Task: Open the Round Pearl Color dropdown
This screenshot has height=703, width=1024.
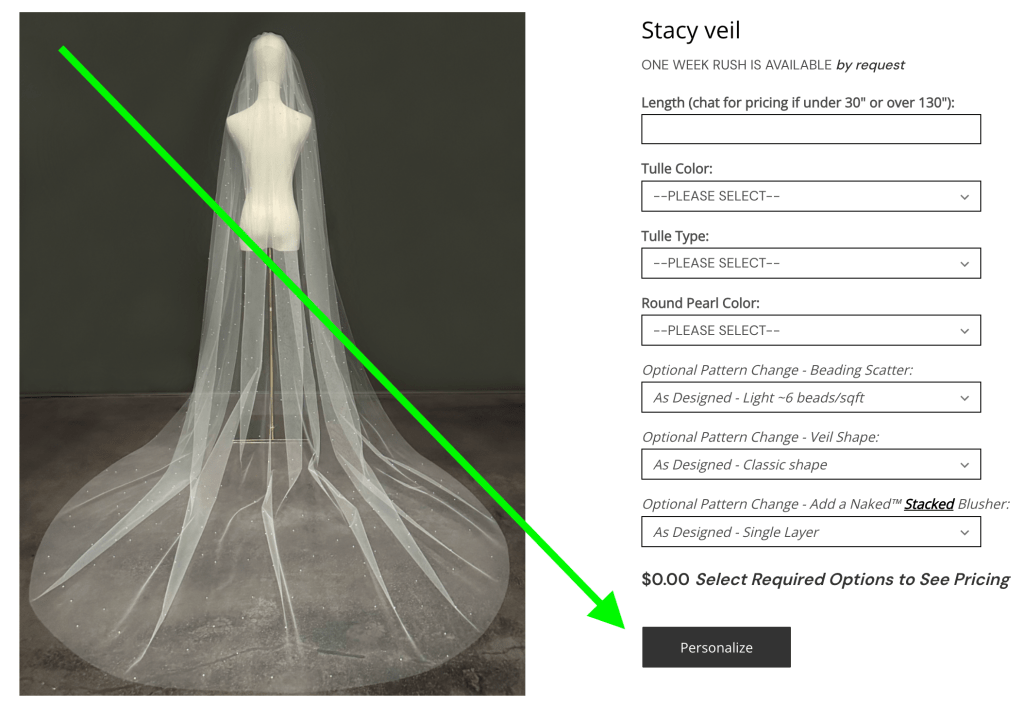Action: 810,331
